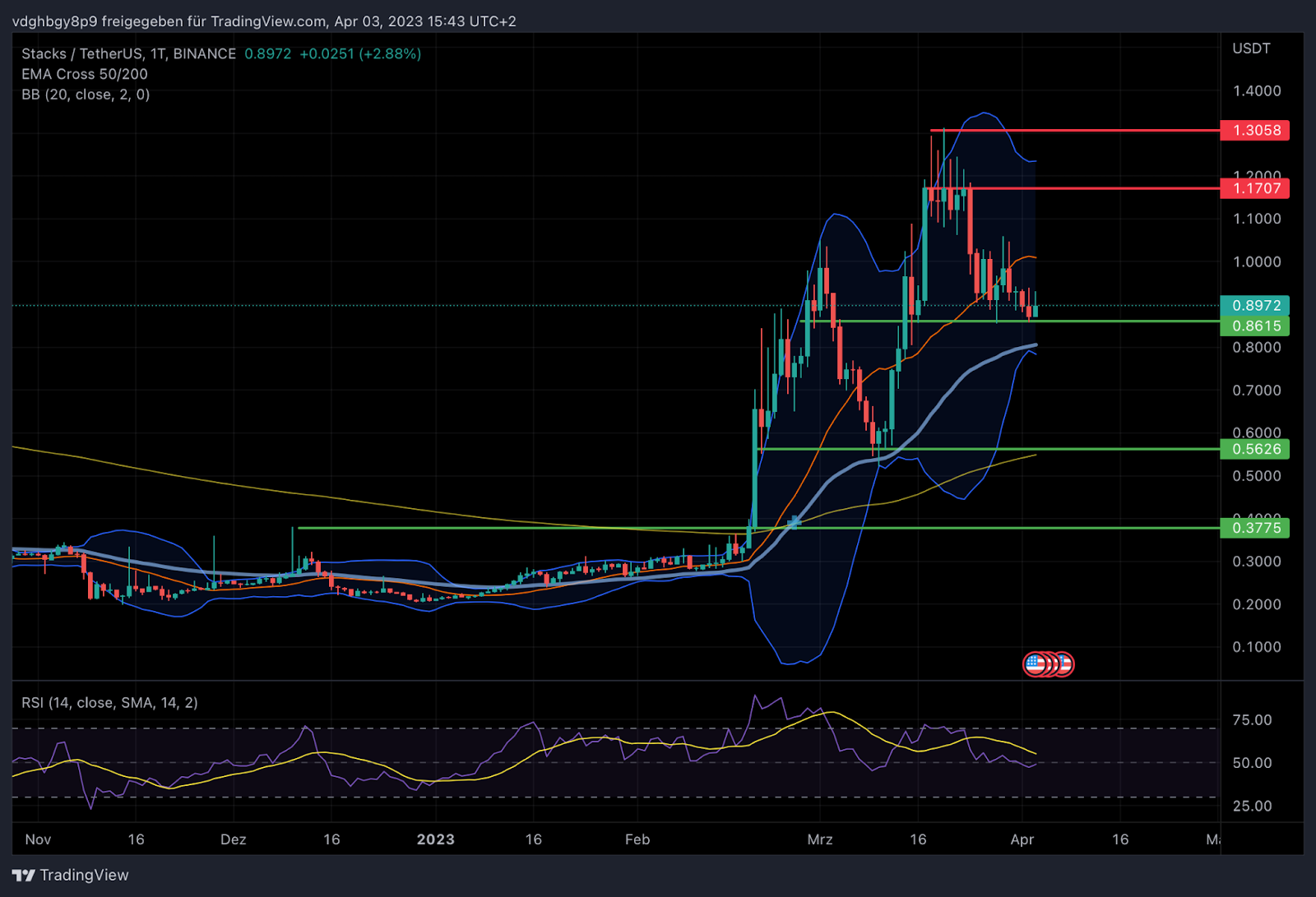Click the +0.0251 (+2.88%) change value
This screenshot has width=1316, height=897.
click(360, 53)
